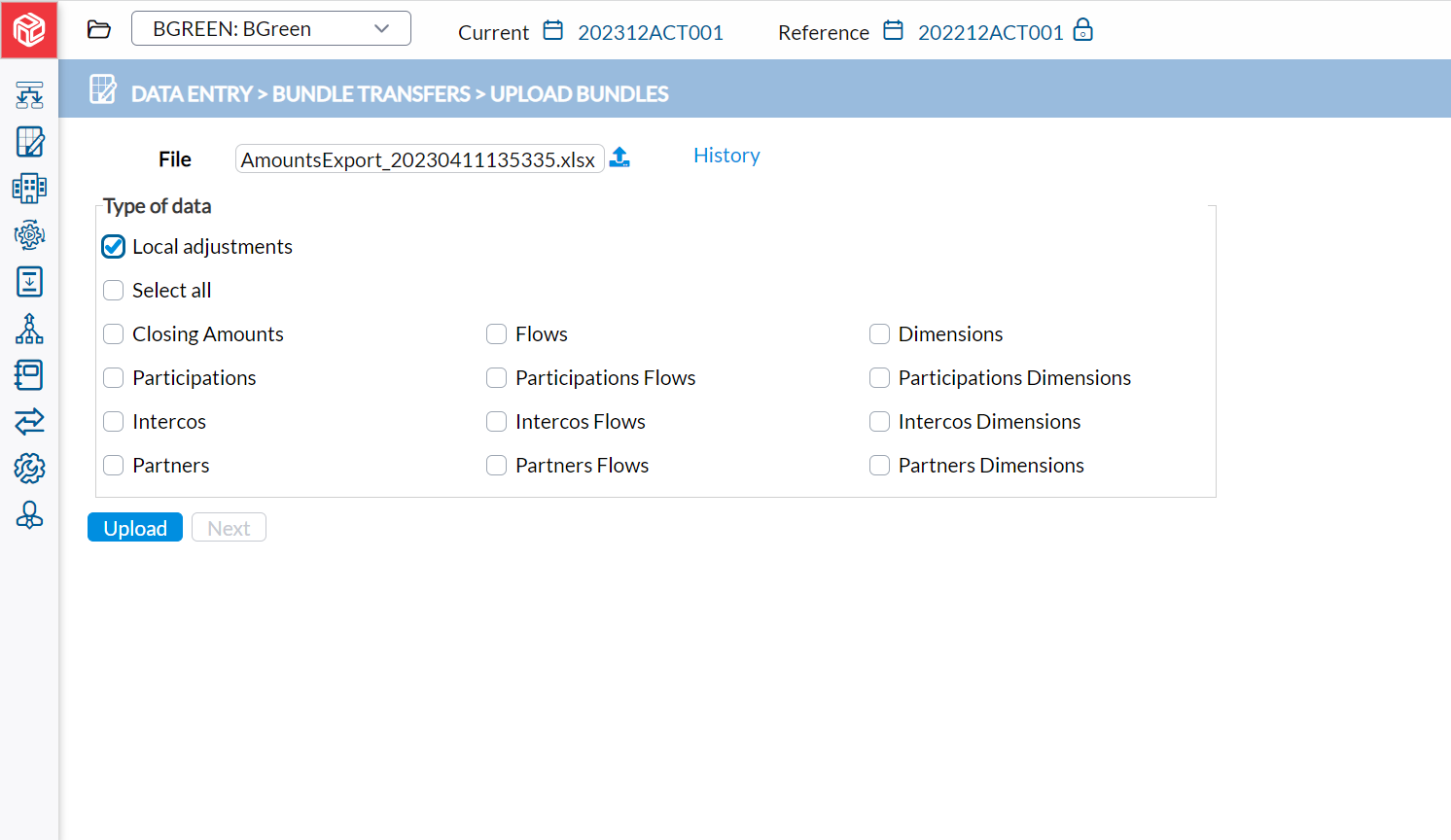
Task: Click the red cube application logo
Action: click(x=29, y=30)
